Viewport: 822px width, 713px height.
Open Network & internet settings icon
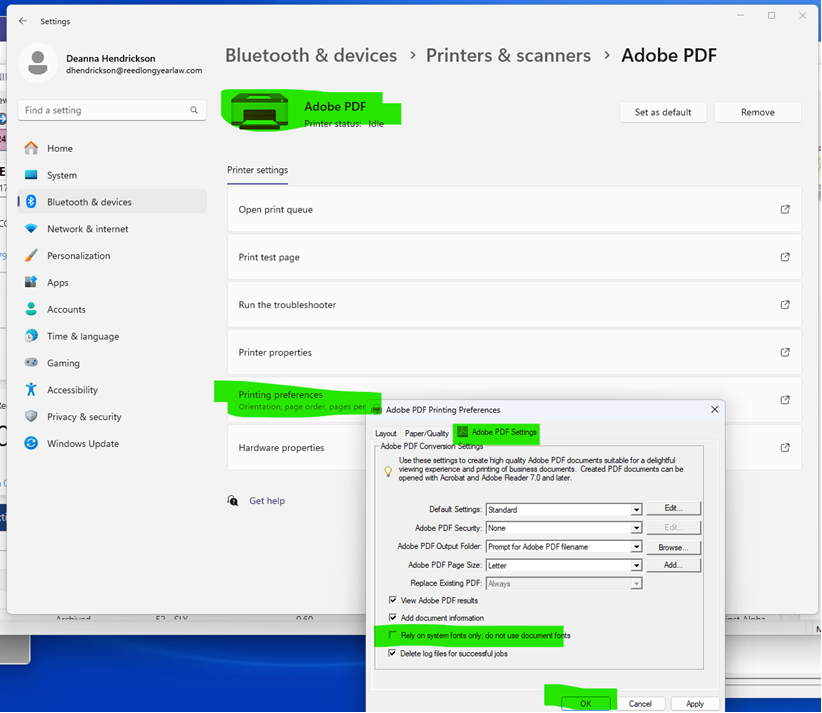(x=30, y=228)
